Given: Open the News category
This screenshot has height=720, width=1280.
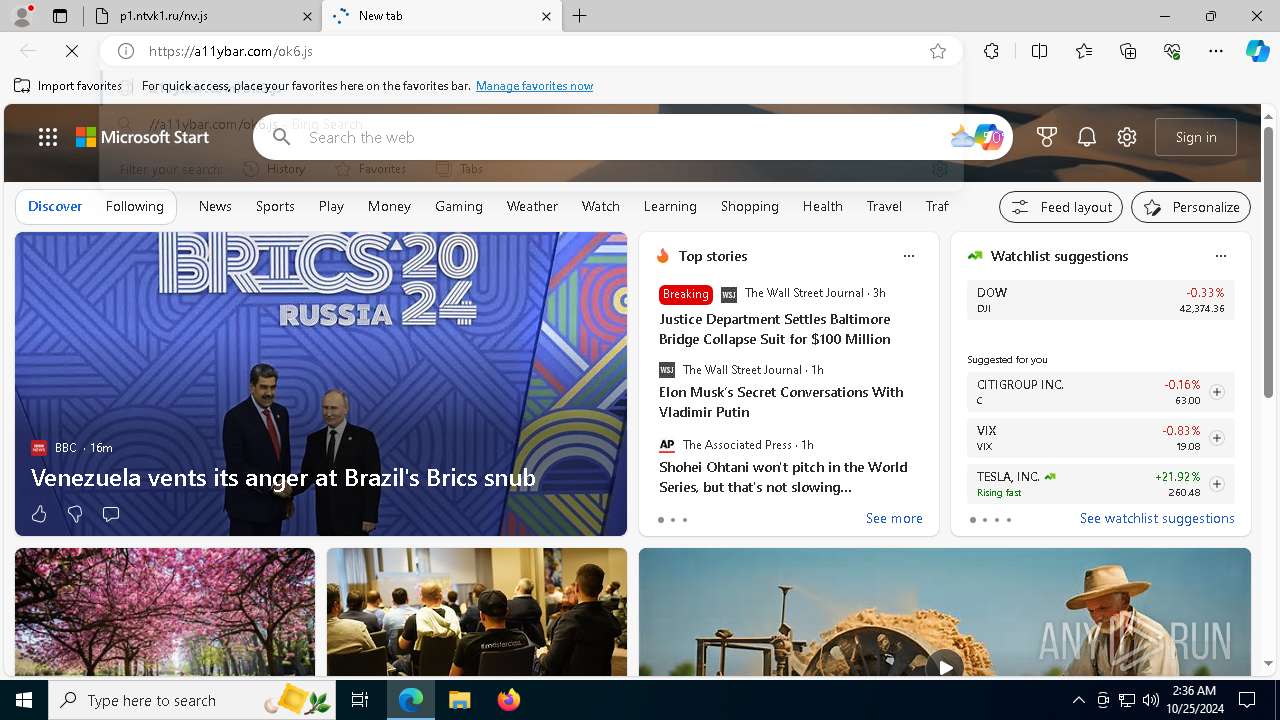Looking at the screenshot, I should [x=215, y=206].
